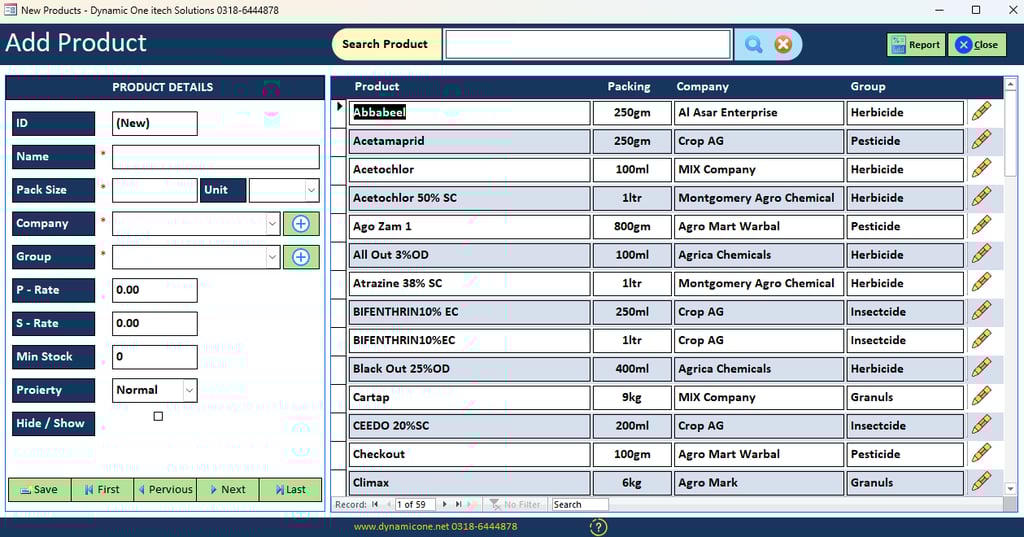The height and width of the screenshot is (537, 1024).
Task: Click pencil icon for Acetochlor 50% SC
Action: pyautogui.click(x=982, y=197)
